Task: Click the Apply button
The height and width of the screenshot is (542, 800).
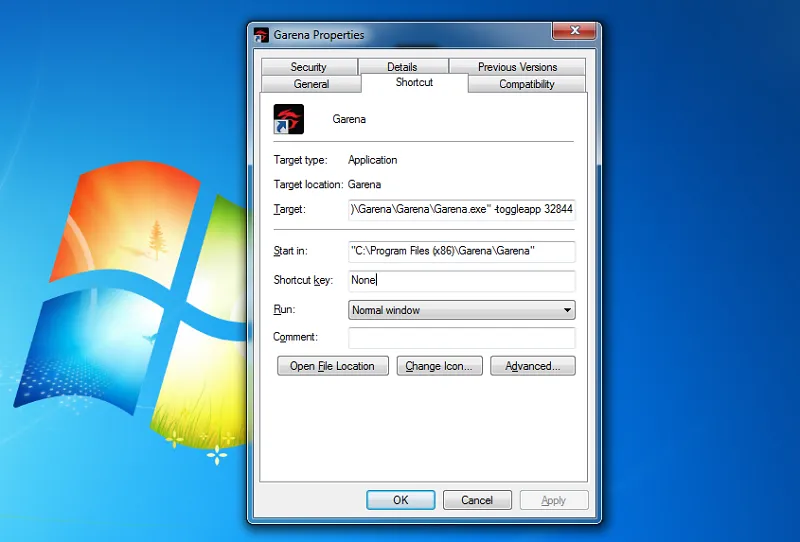Action: (553, 500)
